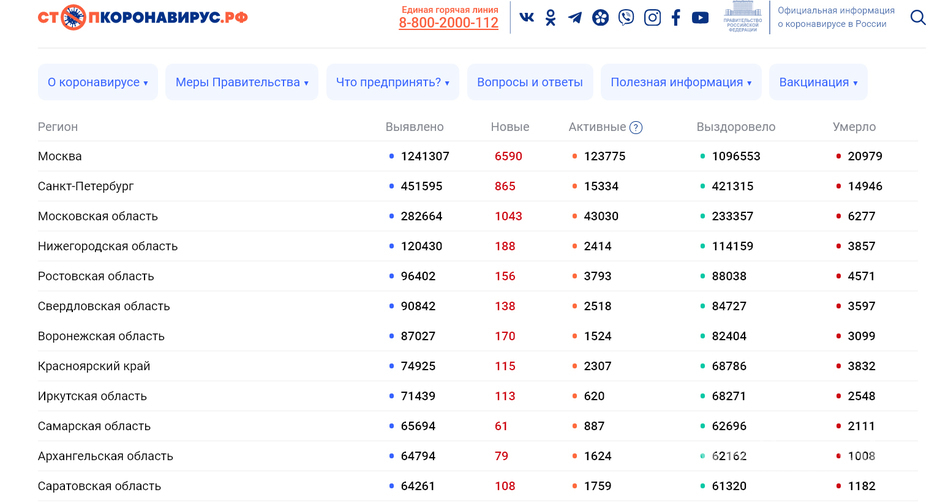The image size is (940, 503).
Task: Select the Москва region row
Action: click(x=60, y=156)
